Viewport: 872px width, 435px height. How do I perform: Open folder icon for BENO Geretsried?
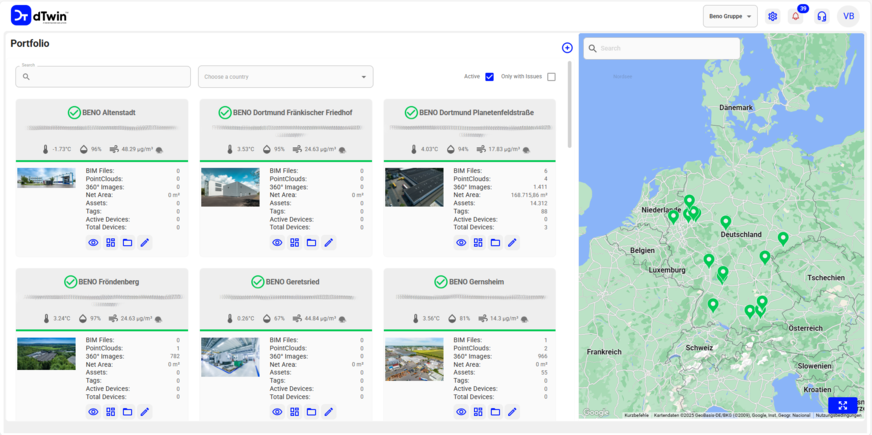coord(311,412)
